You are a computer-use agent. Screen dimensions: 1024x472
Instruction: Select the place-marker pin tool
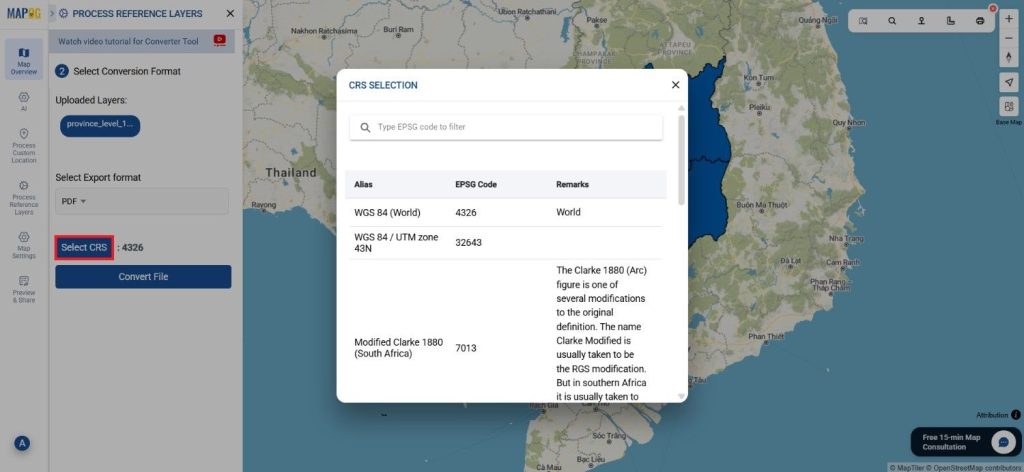(921, 21)
